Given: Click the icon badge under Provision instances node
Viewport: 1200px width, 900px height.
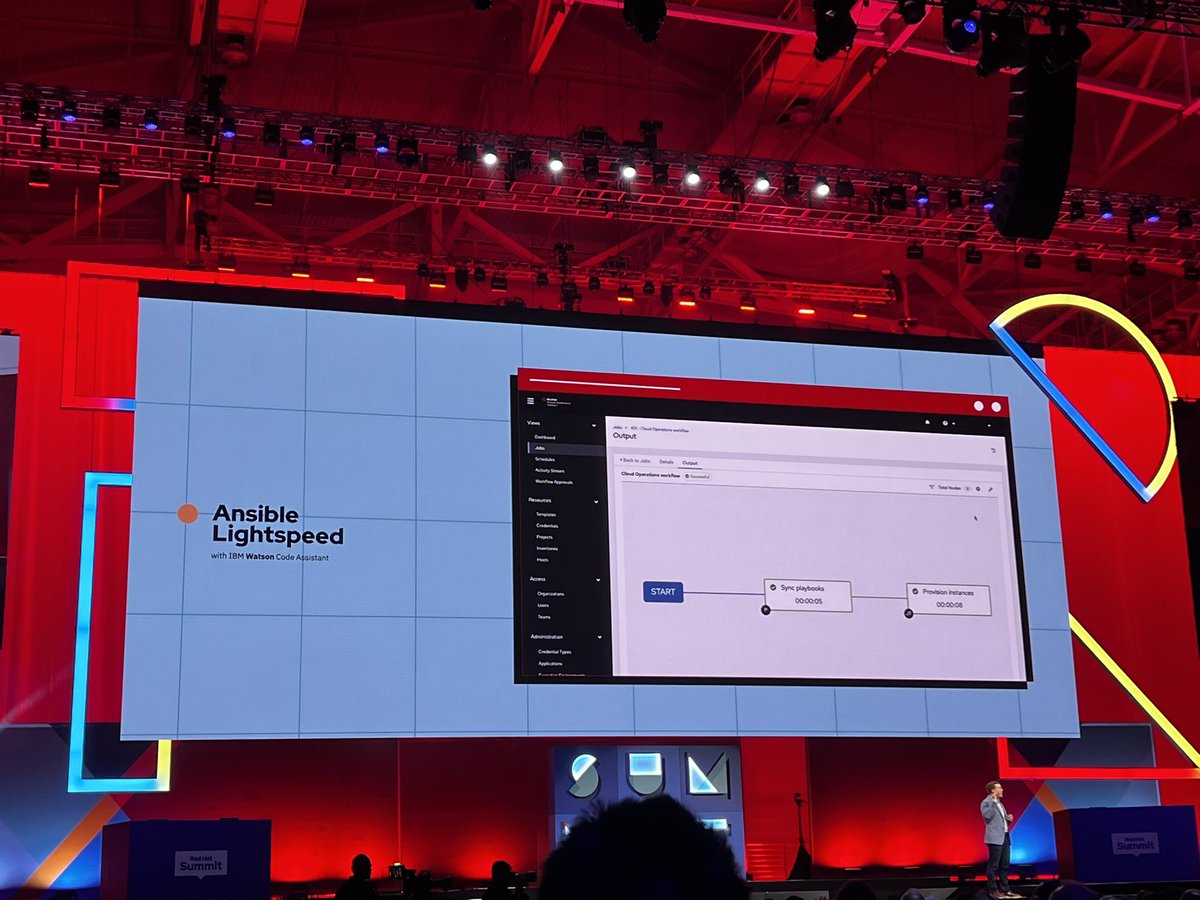Looking at the screenshot, I should point(909,613).
